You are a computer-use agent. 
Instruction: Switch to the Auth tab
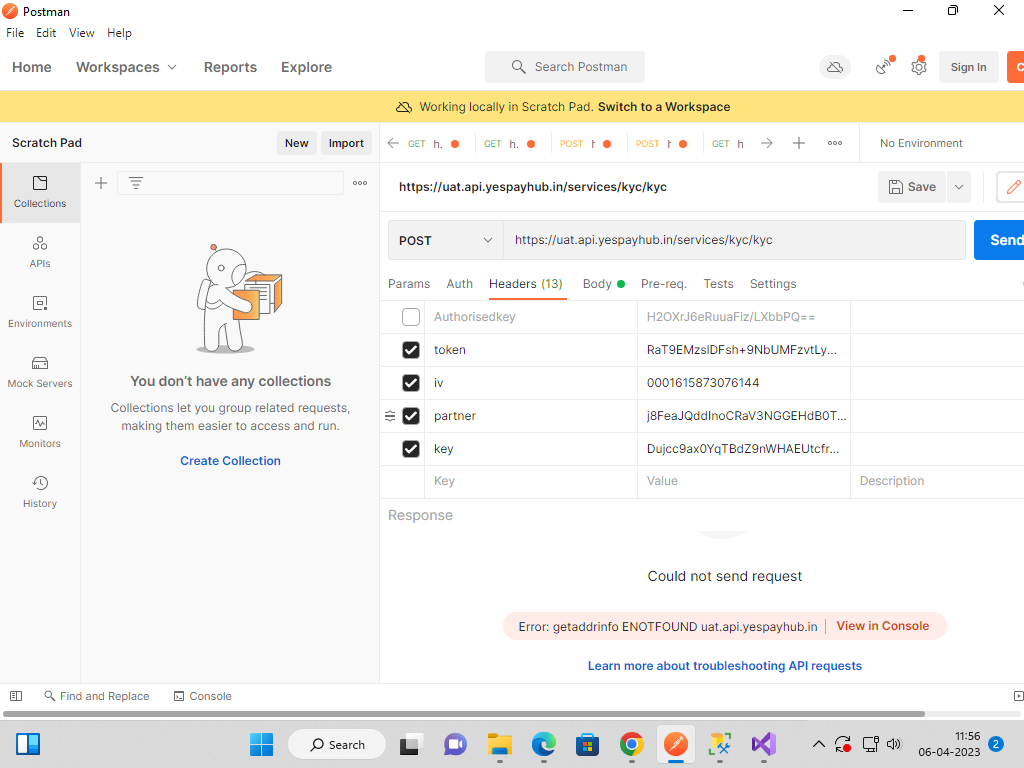click(460, 284)
